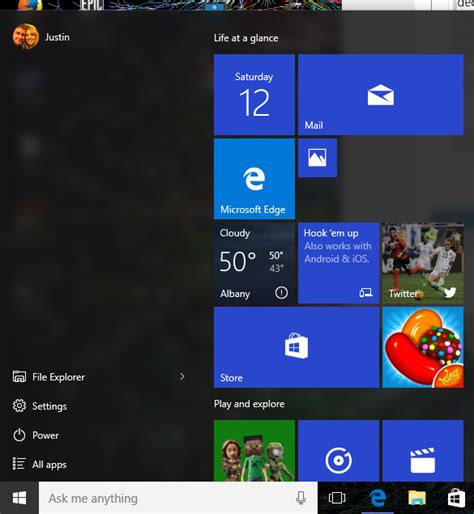Click the Cortana microphone icon

(x=301, y=498)
